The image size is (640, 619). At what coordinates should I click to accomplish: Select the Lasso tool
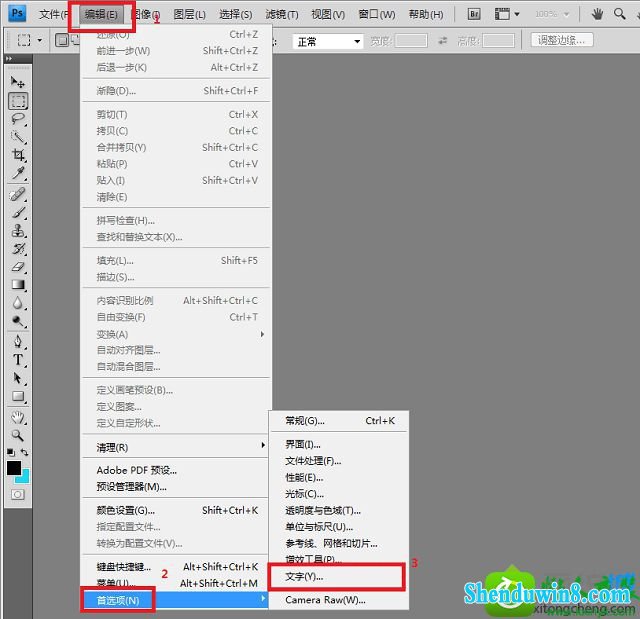click(18, 119)
